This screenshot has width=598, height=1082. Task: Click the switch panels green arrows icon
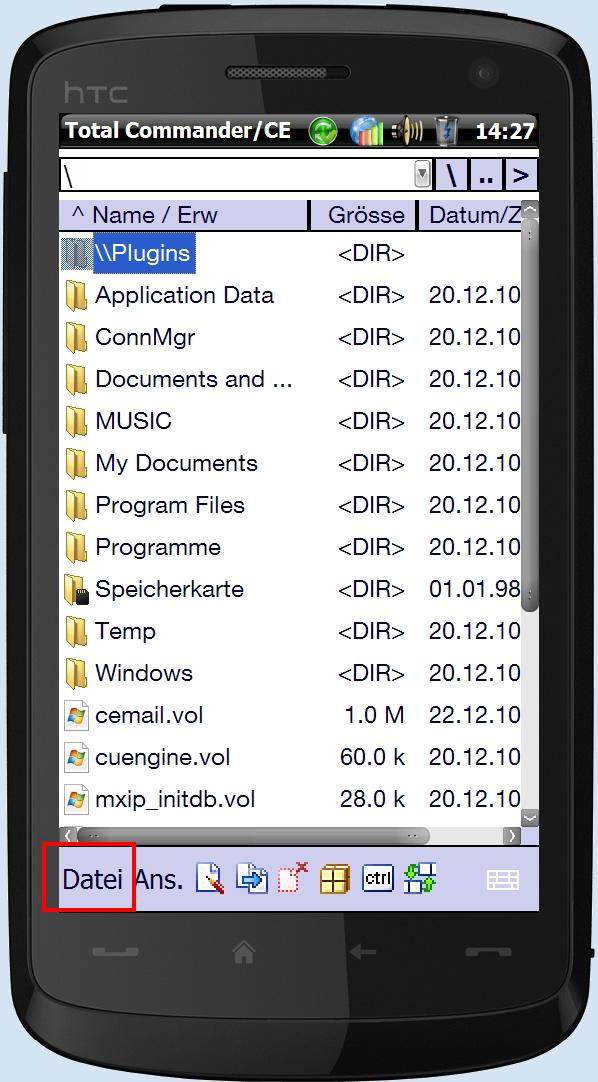[x=420, y=878]
